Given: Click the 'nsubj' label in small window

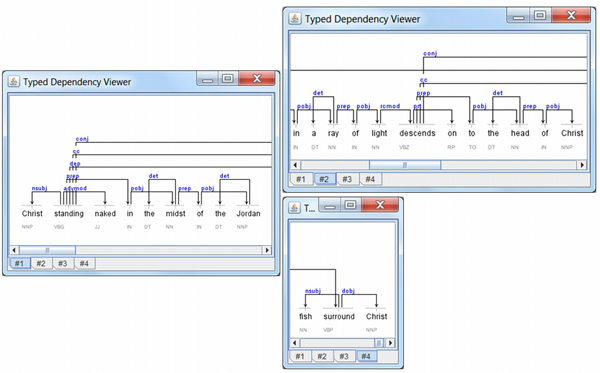Looking at the screenshot, I should 313,291.
